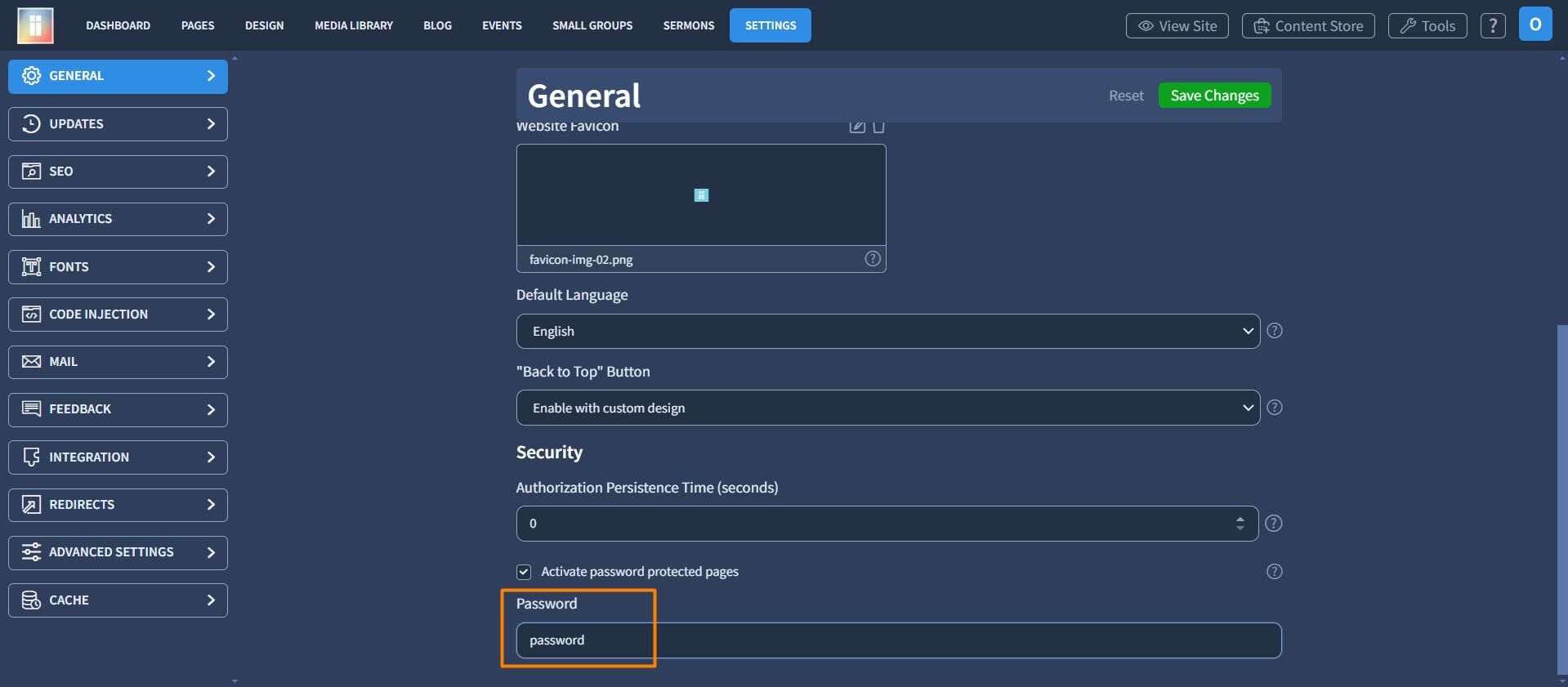Click the help icon beside Default Language

tap(1274, 331)
